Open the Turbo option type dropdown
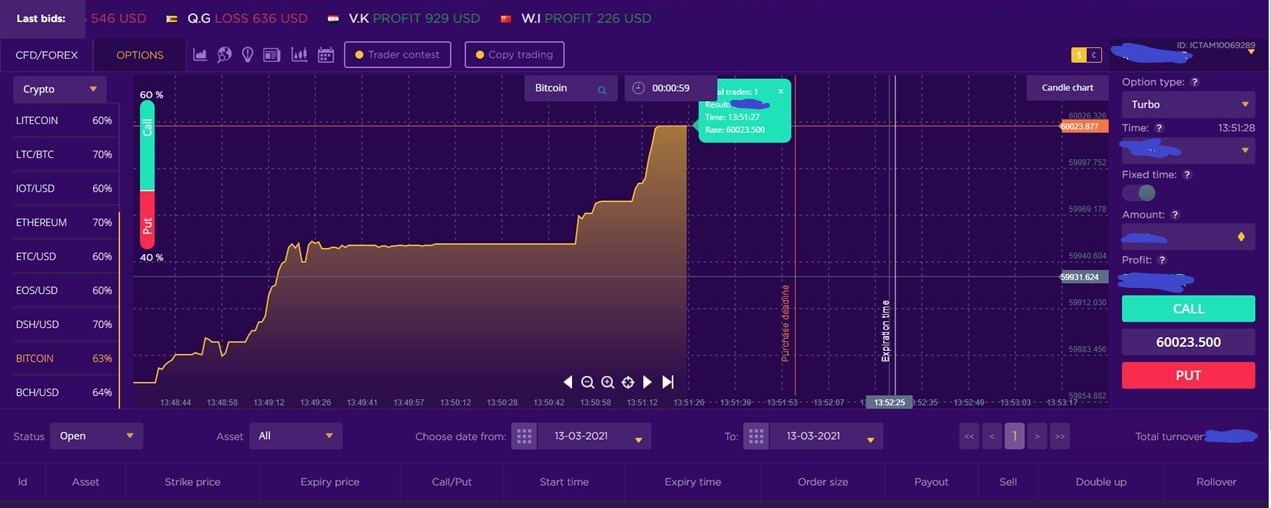This screenshot has width=1271, height=508. pos(1188,104)
